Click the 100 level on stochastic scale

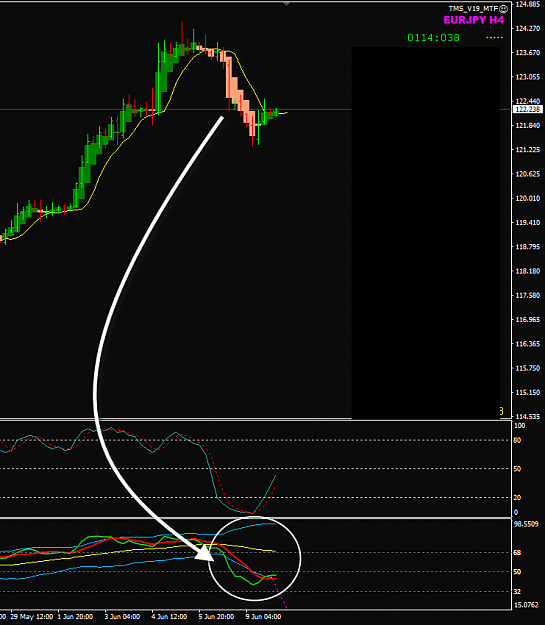[x=519, y=426]
